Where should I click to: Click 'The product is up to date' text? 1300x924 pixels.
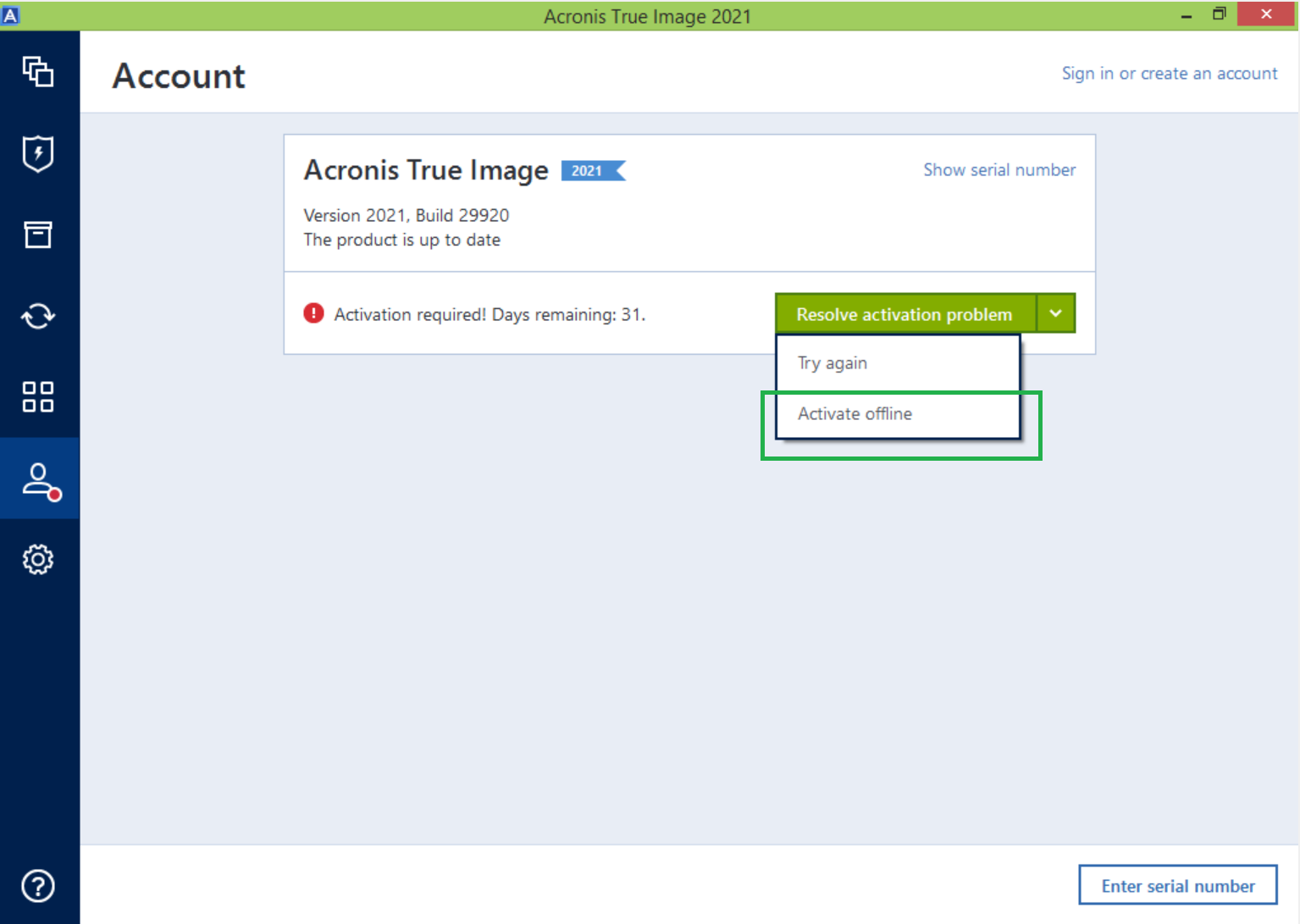(402, 240)
